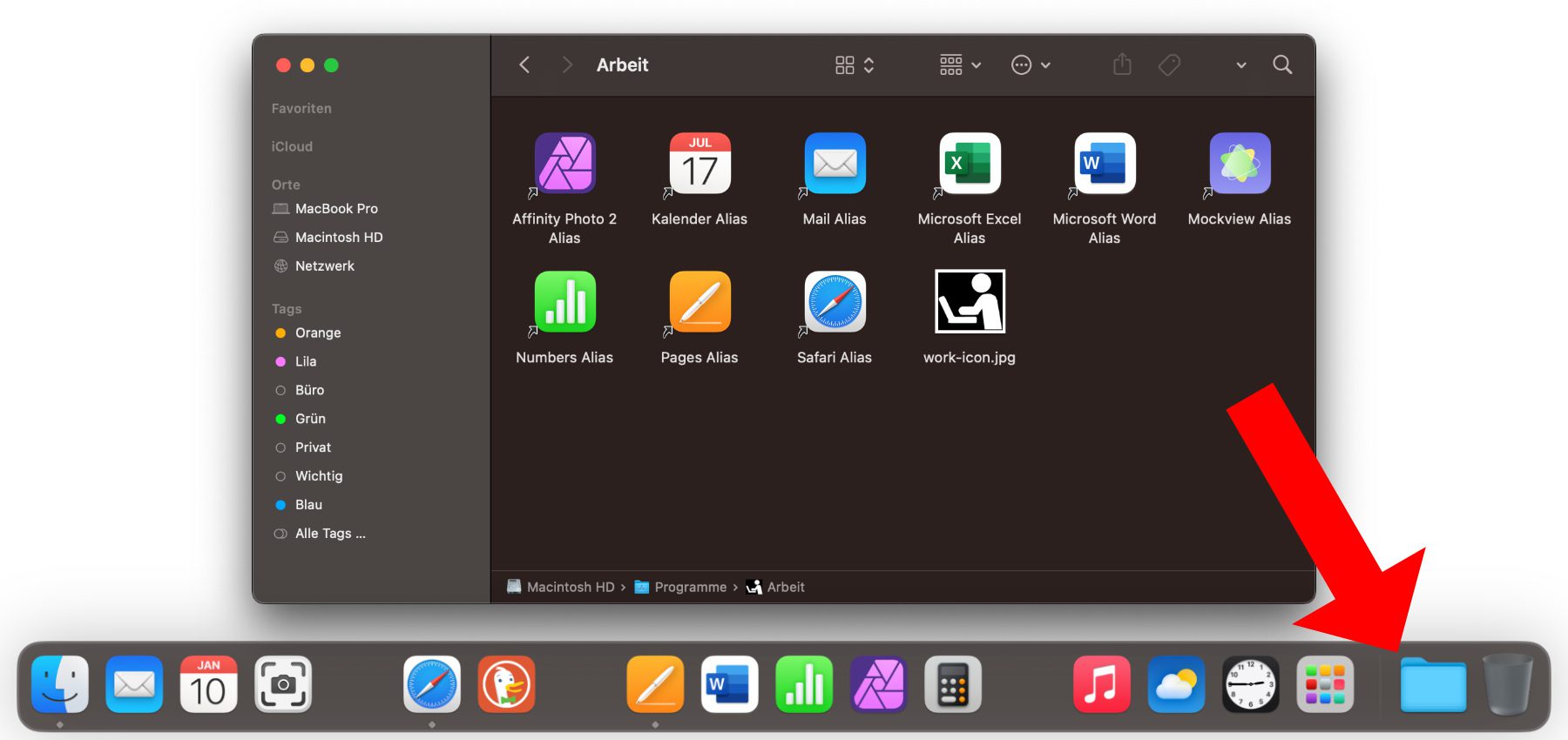Click Arbeit in the path bar
1568x740 pixels.
pos(775,587)
